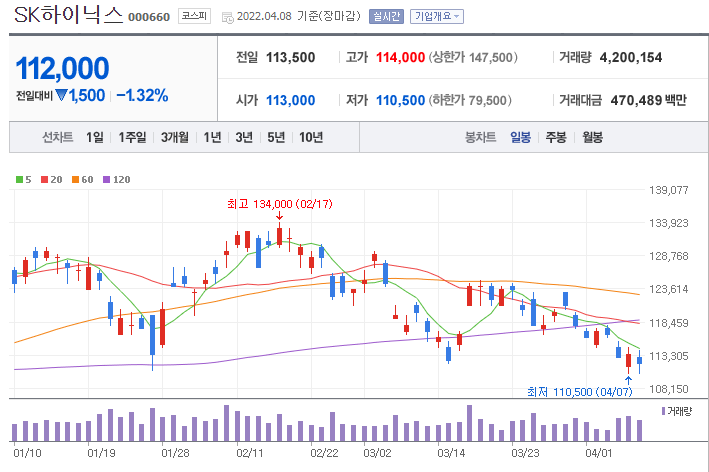This screenshot has height=472, width=709.
Task: Click the 선차트 line chart label
Action: [x=57, y=137]
